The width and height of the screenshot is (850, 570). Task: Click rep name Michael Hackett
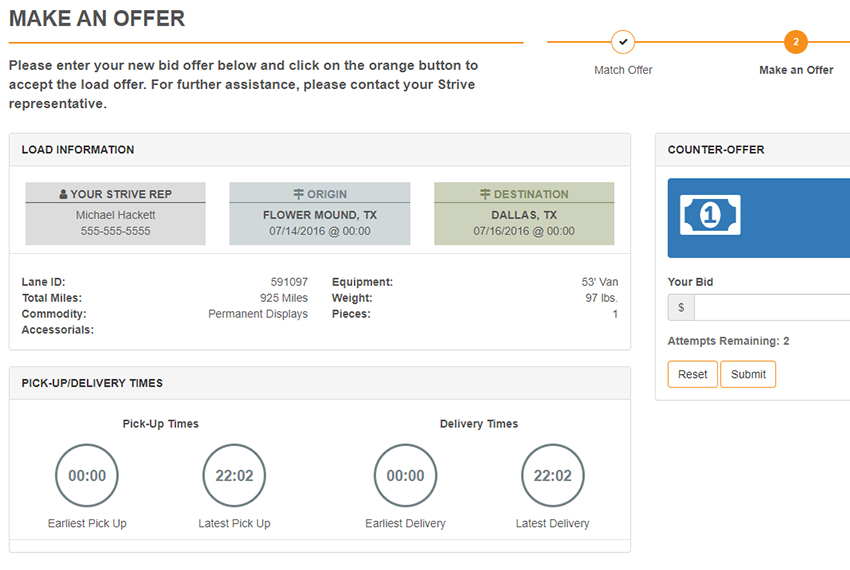(x=115, y=215)
